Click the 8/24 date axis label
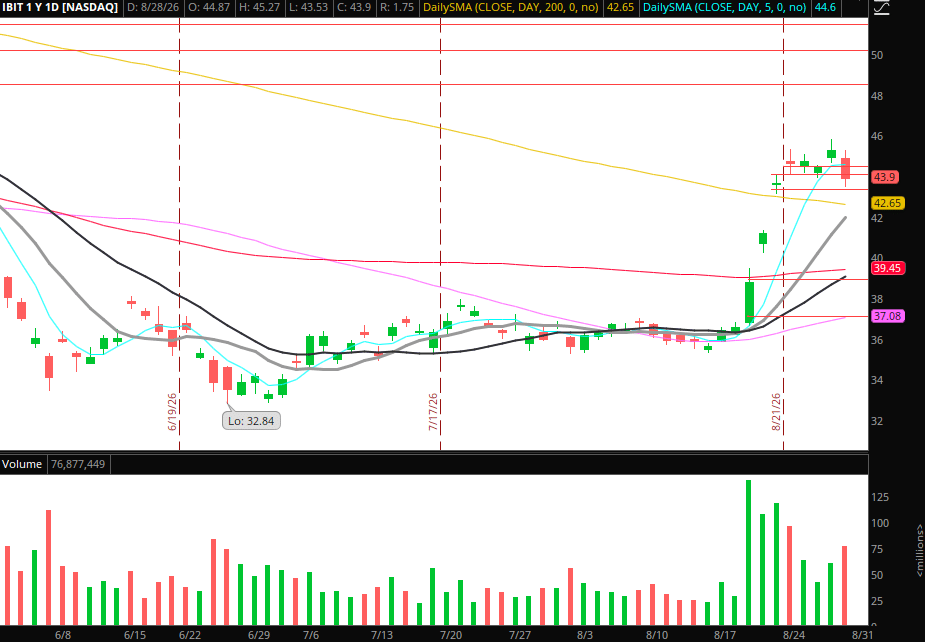Screen dimensions: 925x642 (x=794, y=635)
